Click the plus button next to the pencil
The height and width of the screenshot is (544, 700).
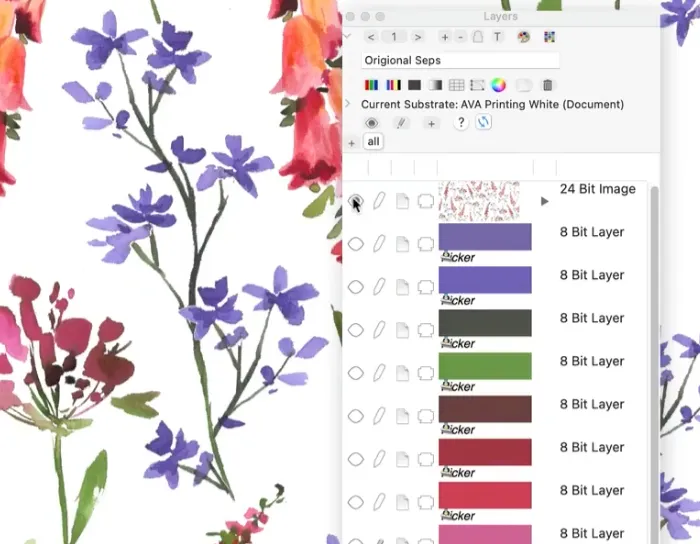(x=431, y=124)
